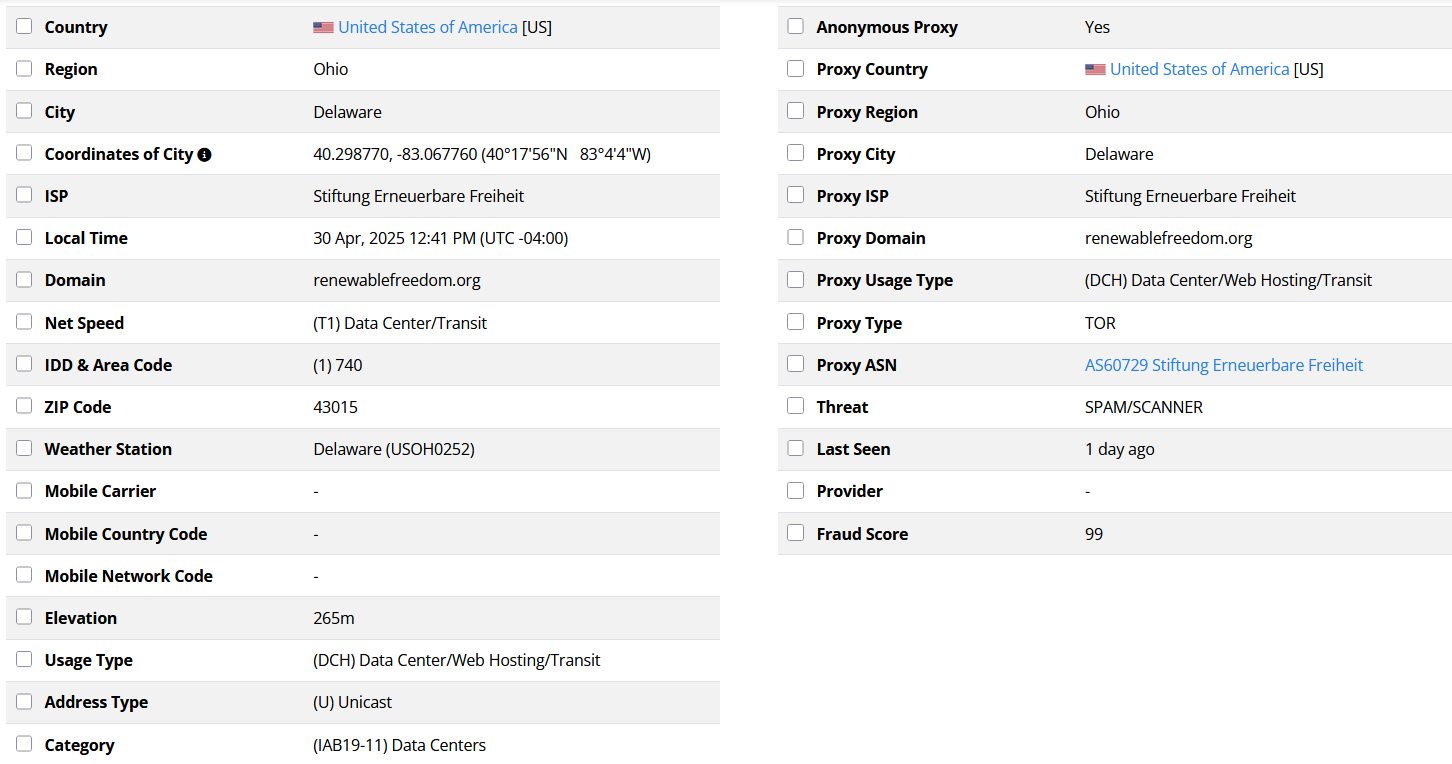The image size is (1452, 764).
Task: Click the Last Seen value 1 day ago
Action: pos(1120,449)
